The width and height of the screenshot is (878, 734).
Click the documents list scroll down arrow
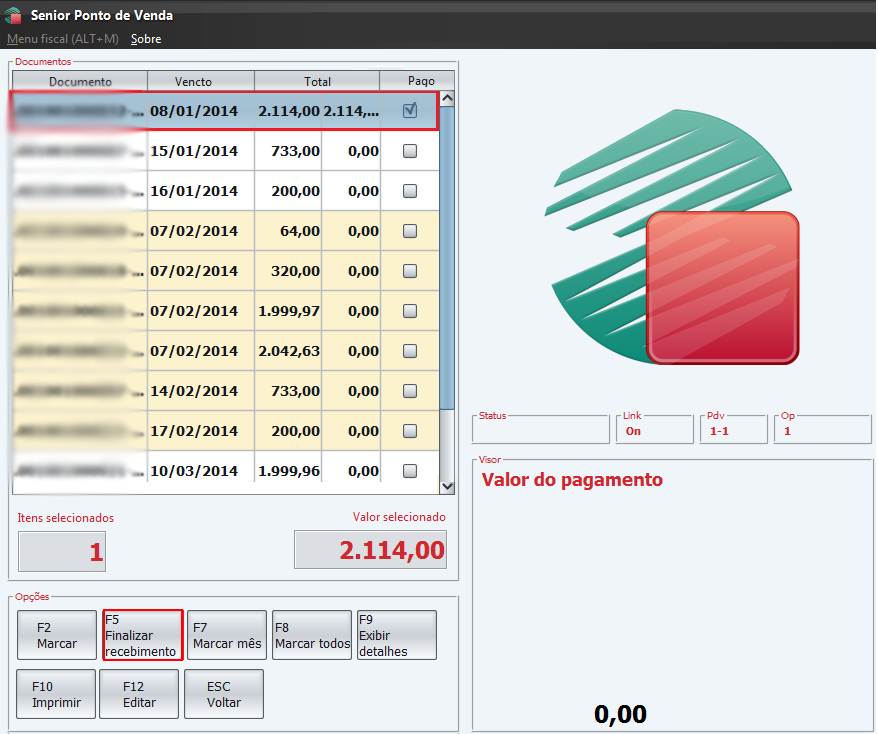pyautogui.click(x=447, y=487)
